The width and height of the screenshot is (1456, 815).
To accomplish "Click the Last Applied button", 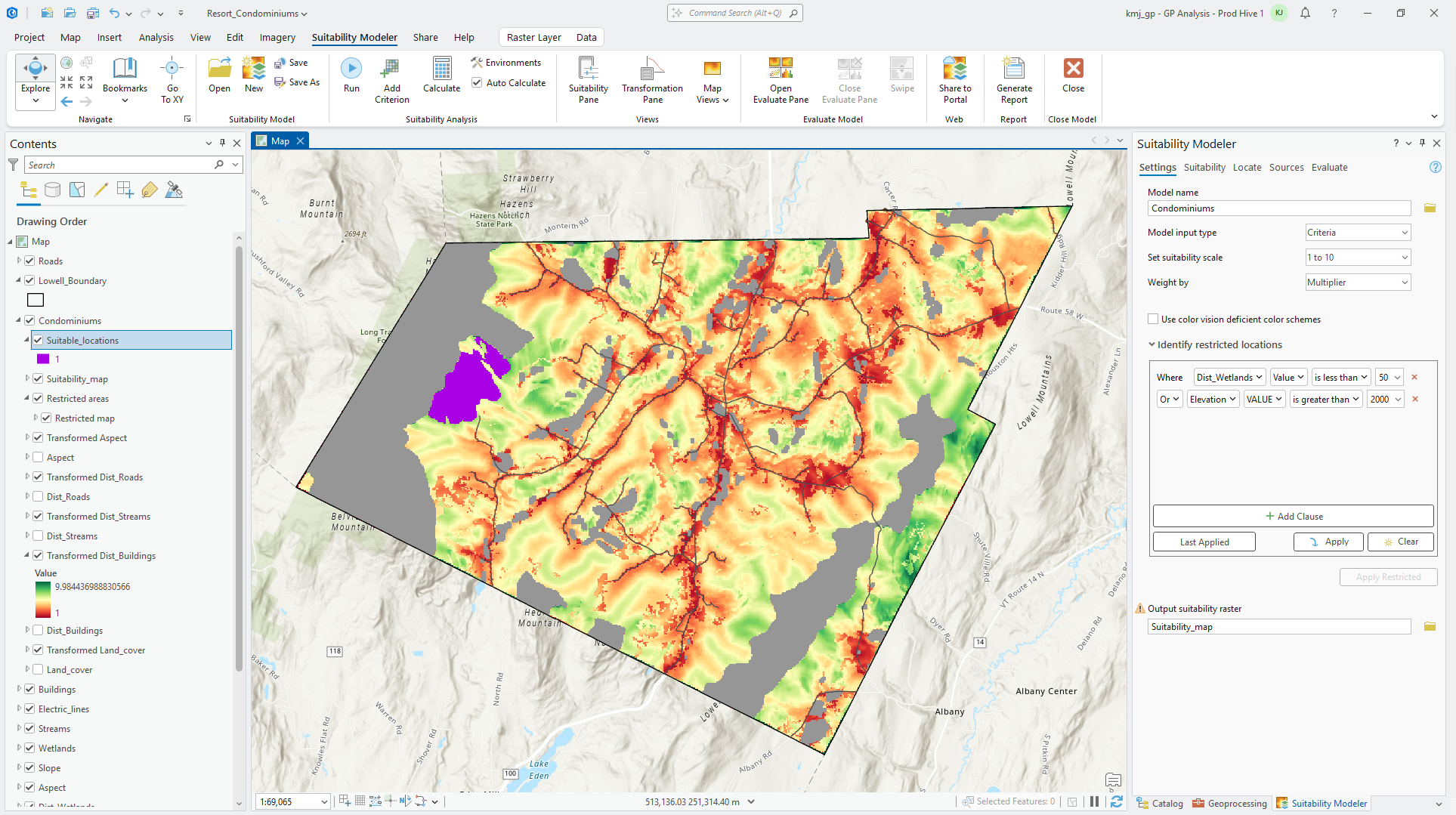I will pos(1204,542).
